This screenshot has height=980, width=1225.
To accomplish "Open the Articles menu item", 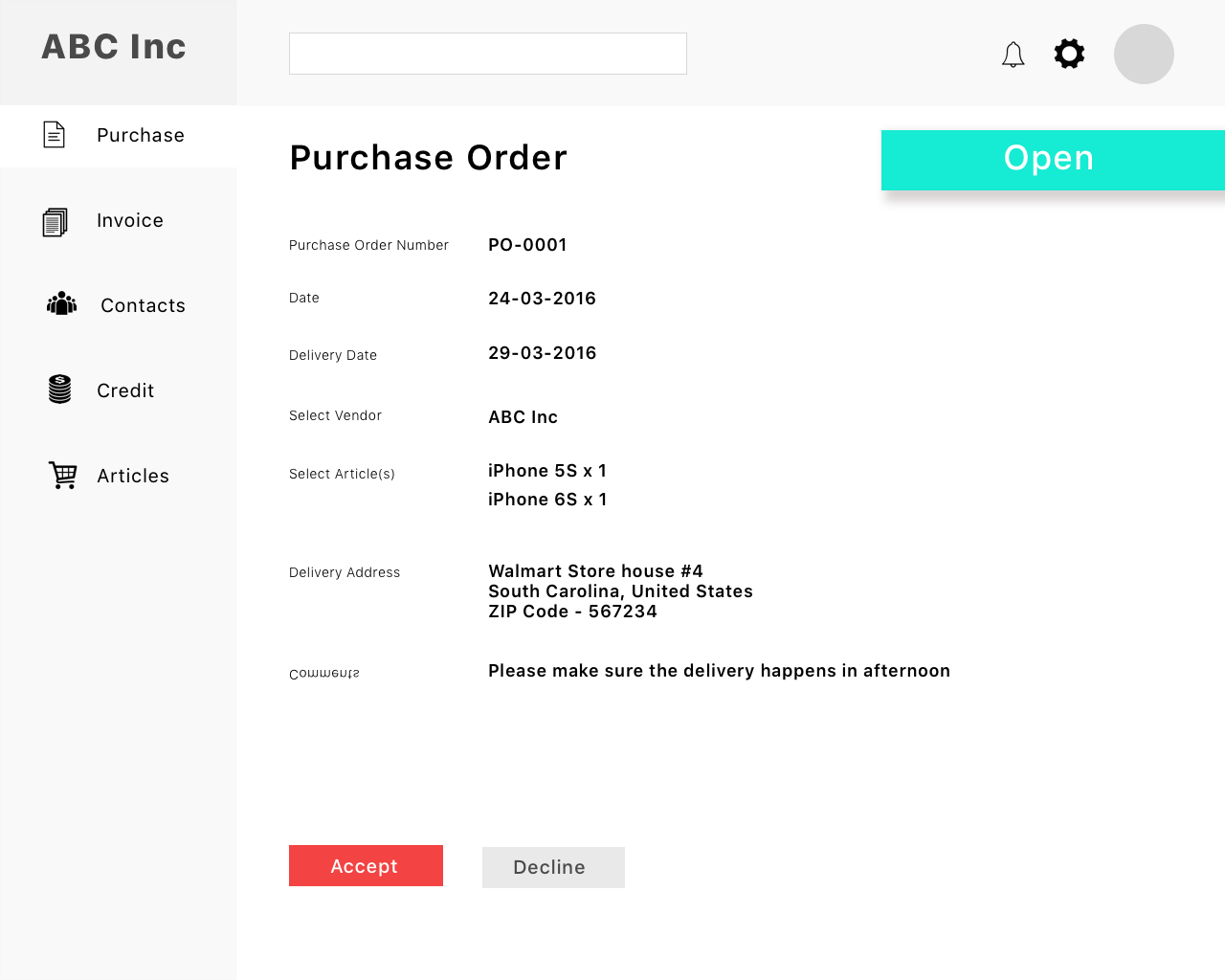I will coord(133,476).
